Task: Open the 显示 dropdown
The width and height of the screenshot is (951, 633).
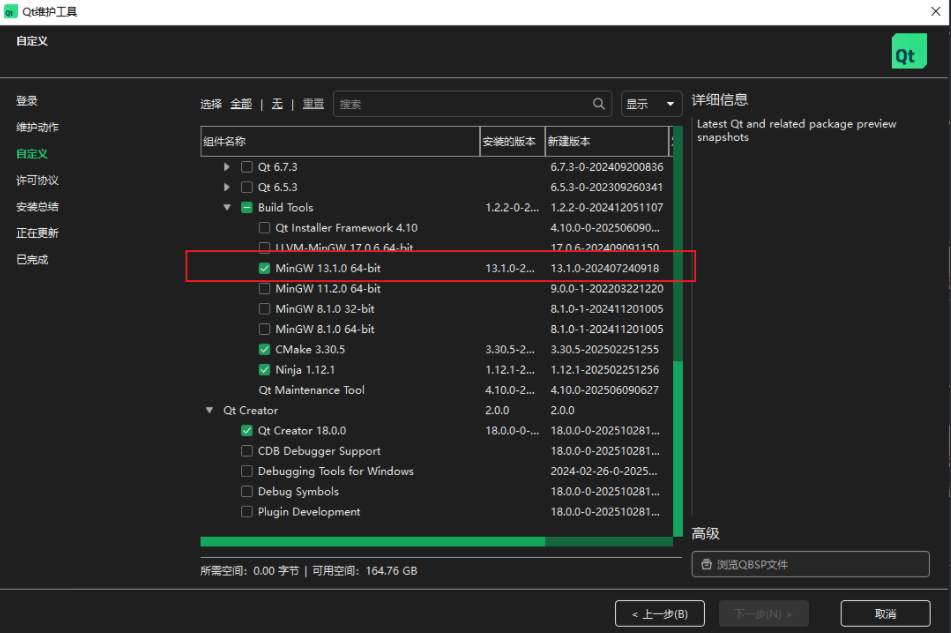Action: (651, 104)
